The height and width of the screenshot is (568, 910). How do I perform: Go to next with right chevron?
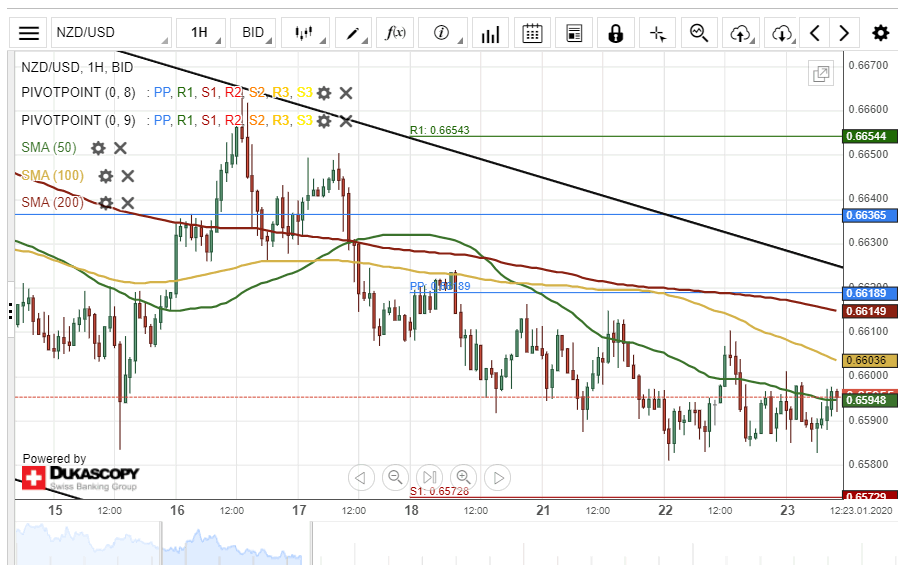point(844,32)
